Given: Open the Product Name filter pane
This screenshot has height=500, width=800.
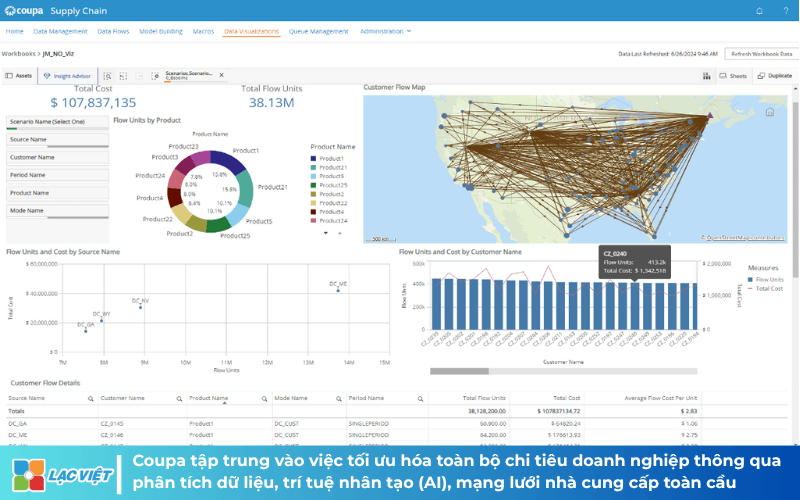Looking at the screenshot, I should click(x=57, y=193).
